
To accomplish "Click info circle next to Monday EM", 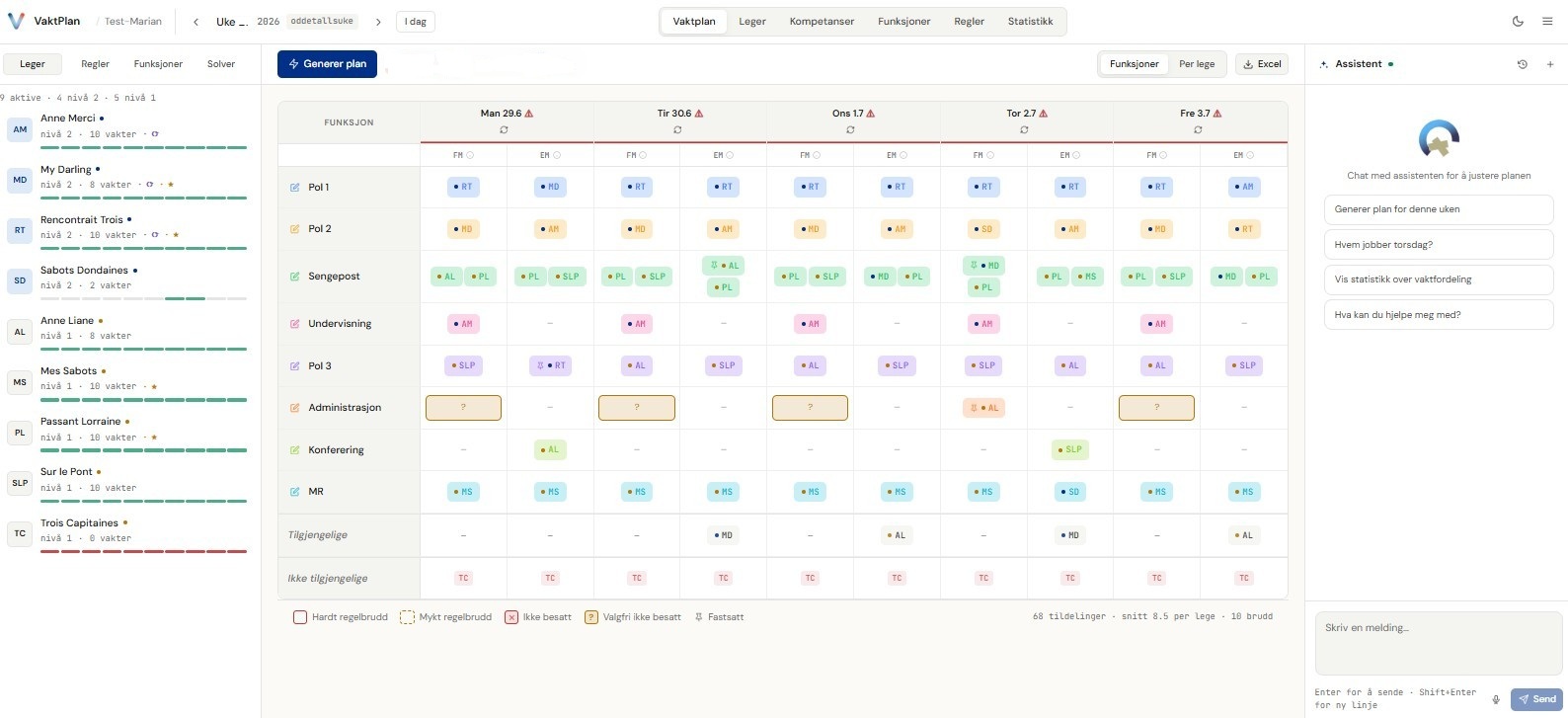I will tap(557, 155).
